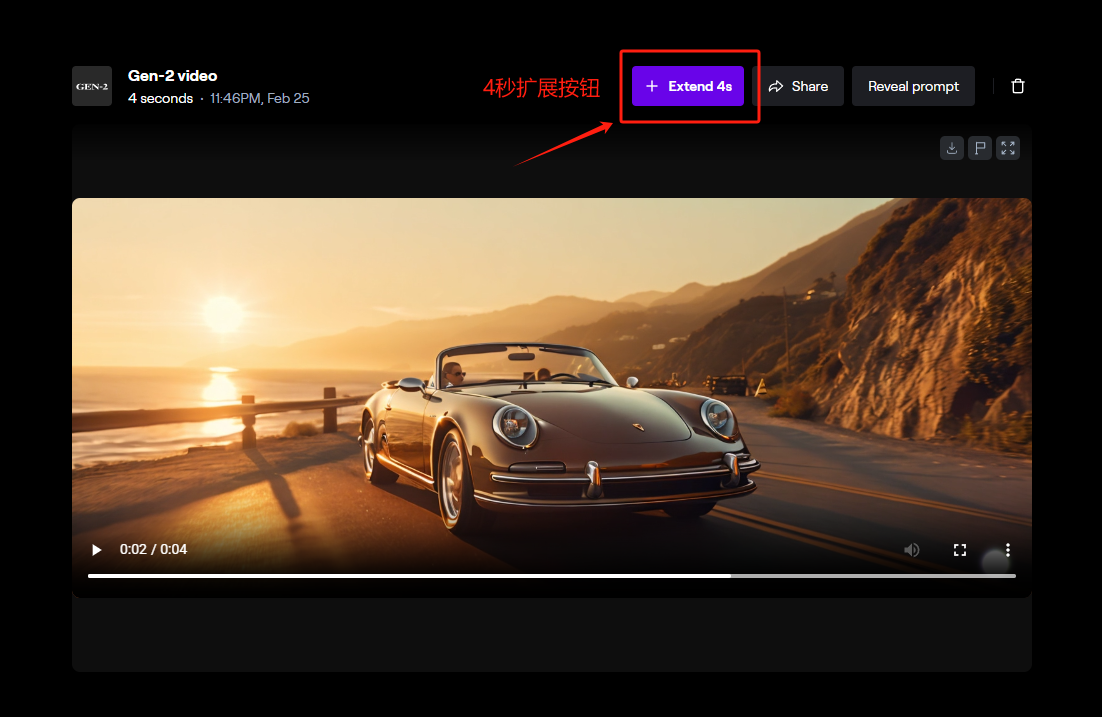Click the 11:46PM, Feb 25 timestamp
This screenshot has height=717, width=1102.
click(x=260, y=98)
